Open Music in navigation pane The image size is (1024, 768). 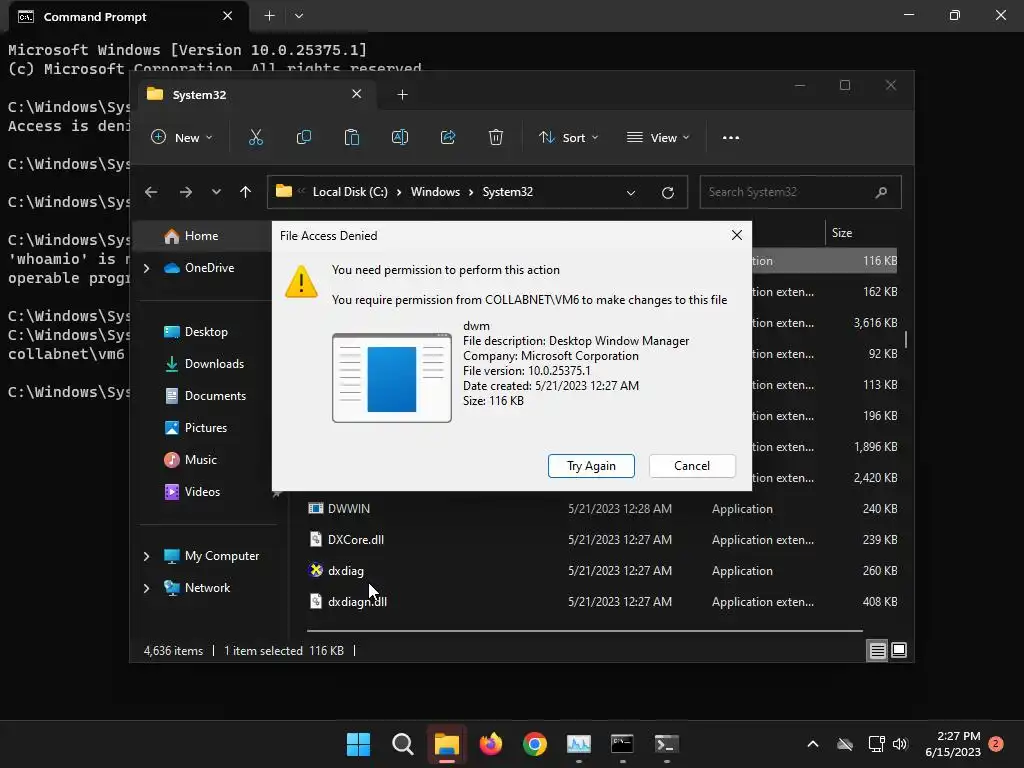[200, 460]
